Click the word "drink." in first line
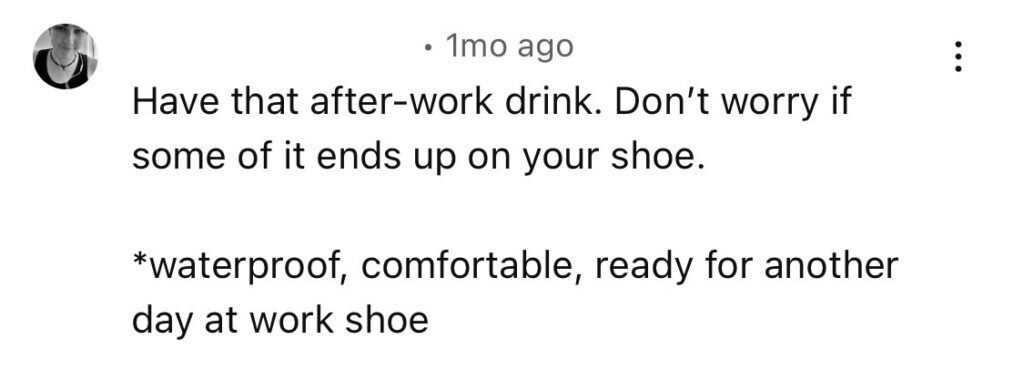The height and width of the screenshot is (370, 1024). (550, 103)
